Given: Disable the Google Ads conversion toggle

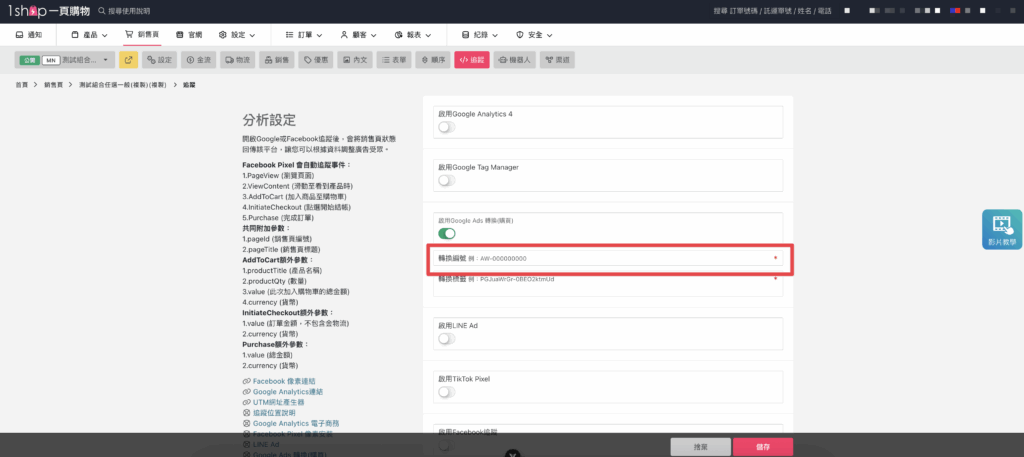Looking at the screenshot, I should click(x=446, y=233).
